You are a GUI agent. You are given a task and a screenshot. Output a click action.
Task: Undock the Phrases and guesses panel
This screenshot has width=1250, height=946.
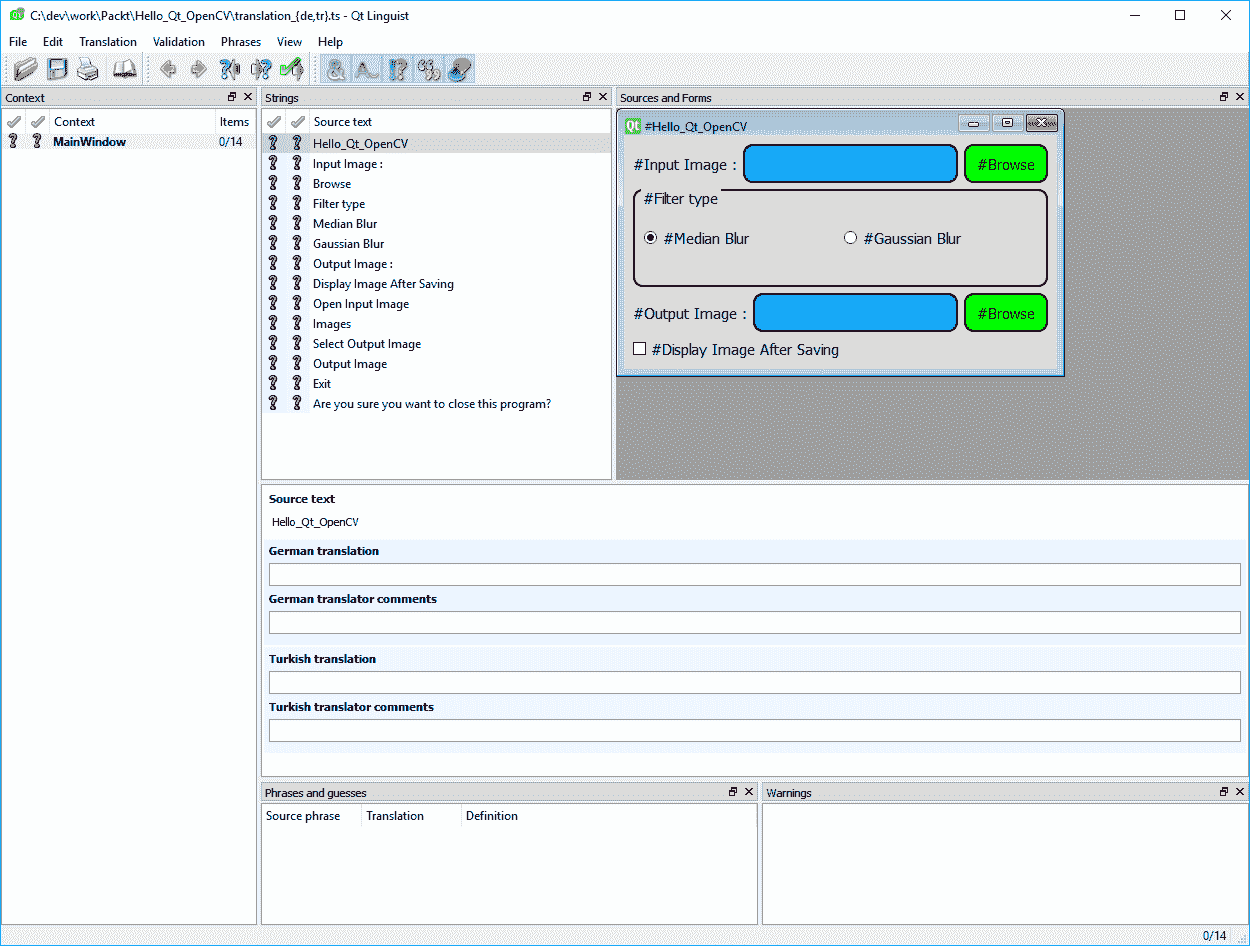coord(733,792)
